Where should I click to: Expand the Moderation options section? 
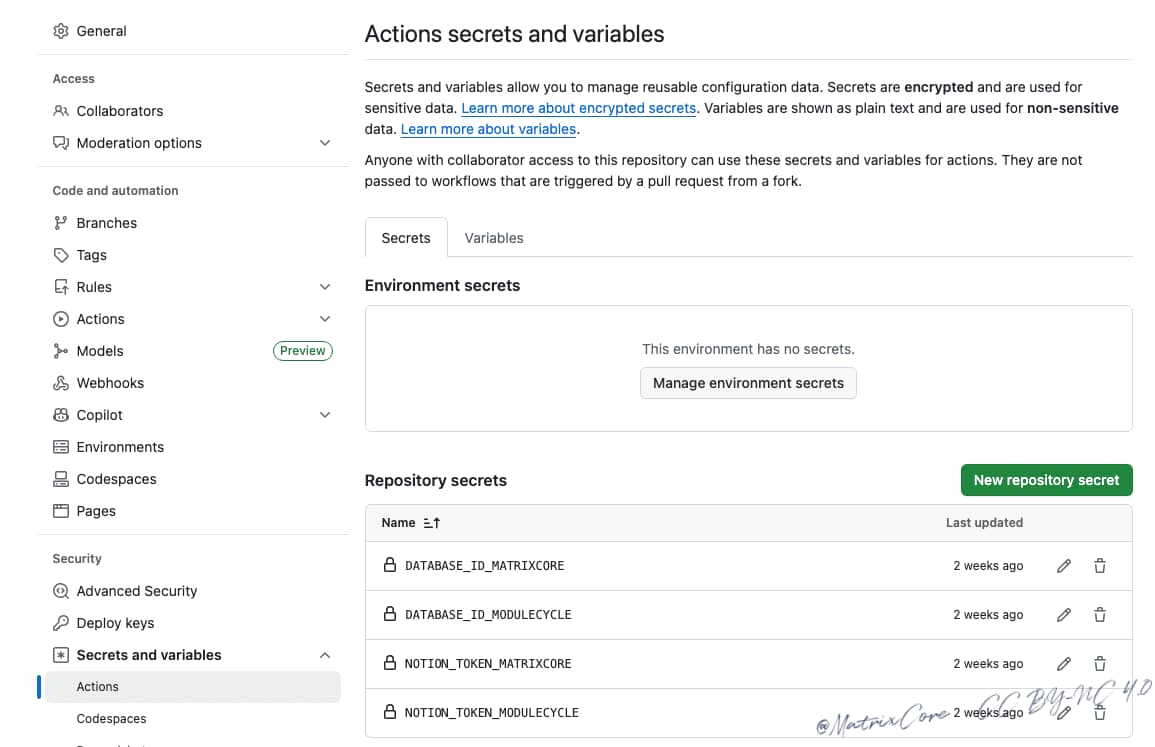pos(324,143)
